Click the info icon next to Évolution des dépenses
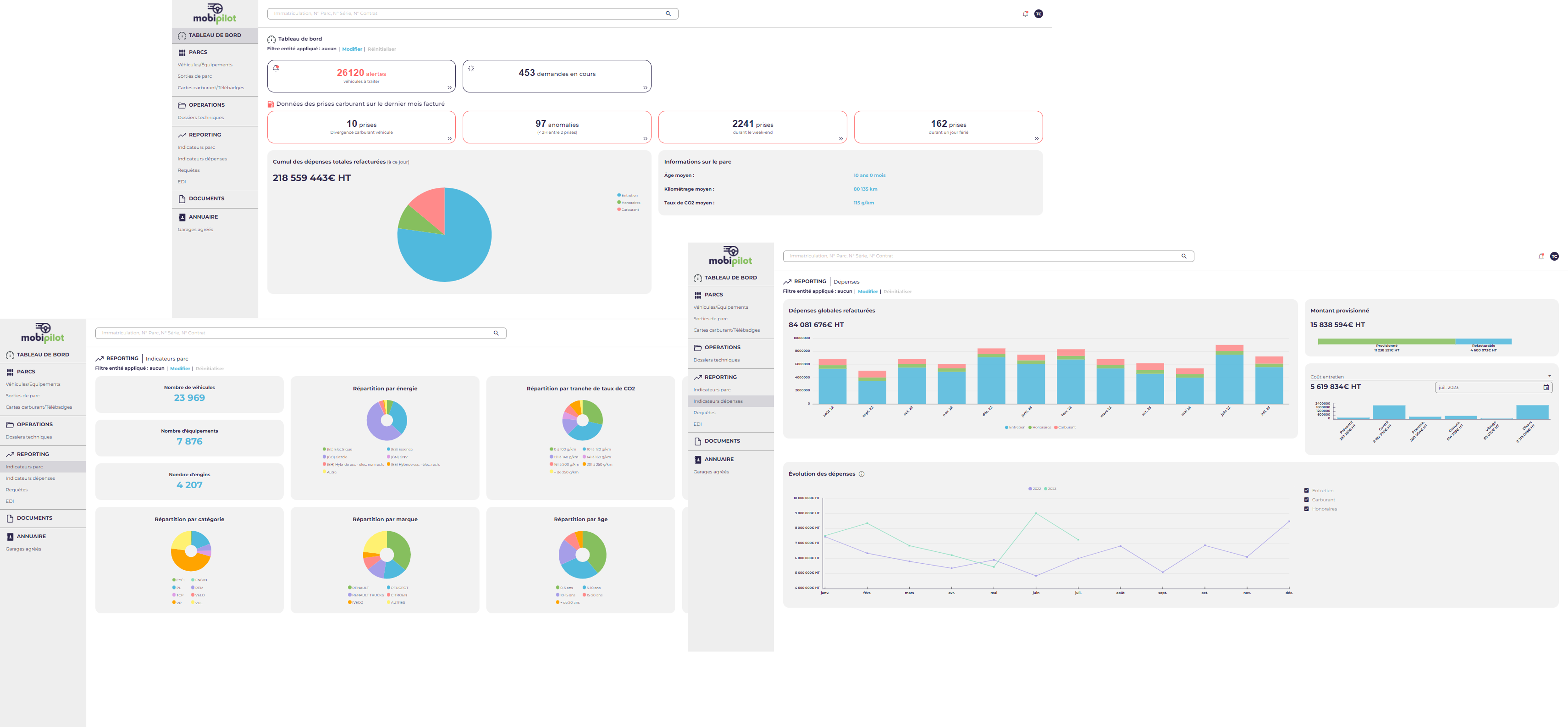The image size is (1568, 727). (x=861, y=474)
